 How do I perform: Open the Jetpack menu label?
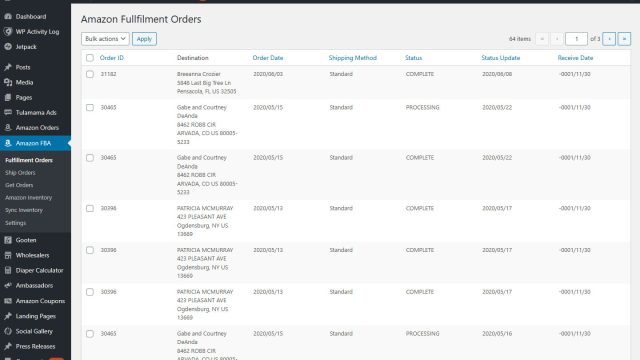[26, 47]
